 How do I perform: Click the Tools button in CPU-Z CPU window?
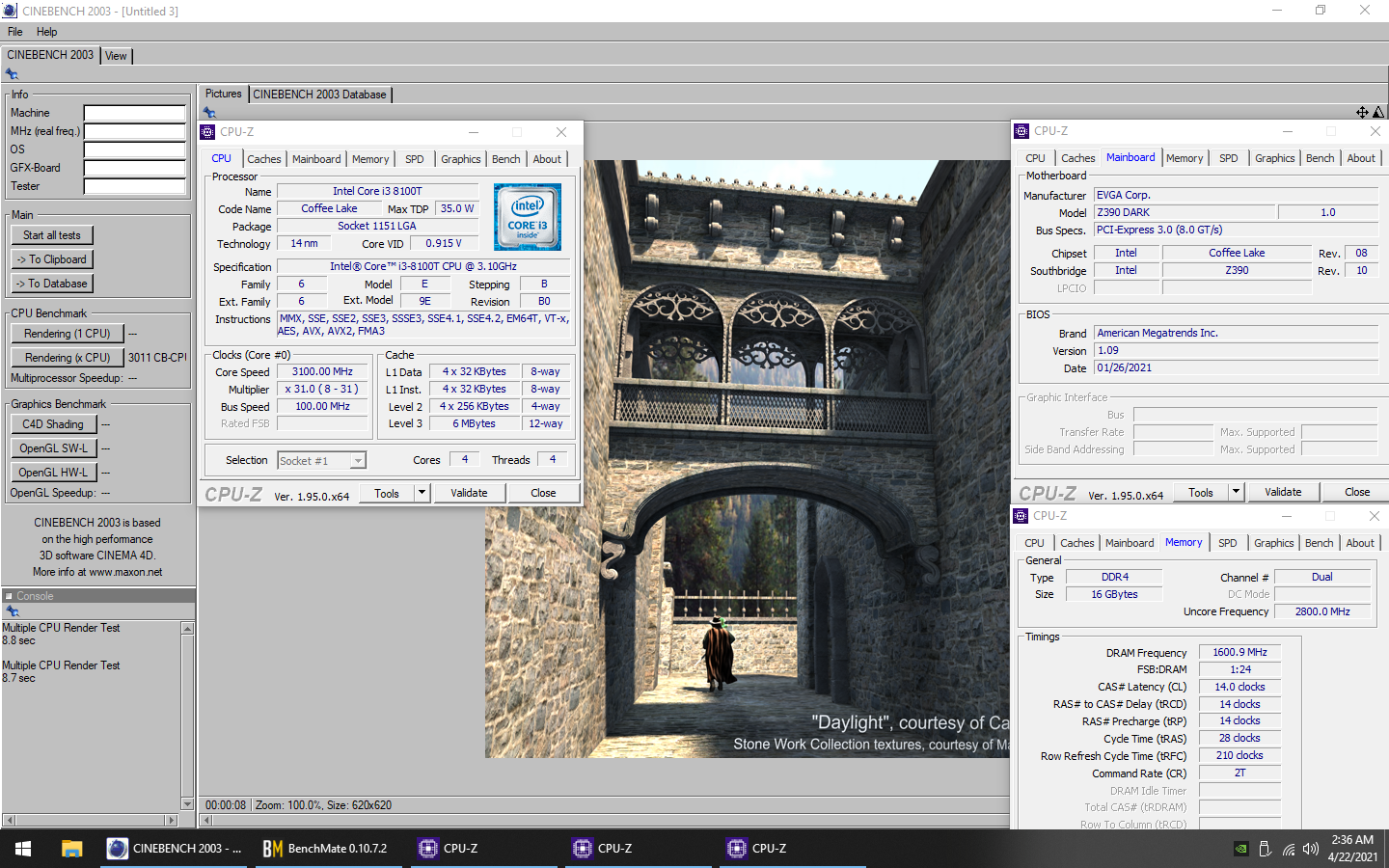click(387, 493)
